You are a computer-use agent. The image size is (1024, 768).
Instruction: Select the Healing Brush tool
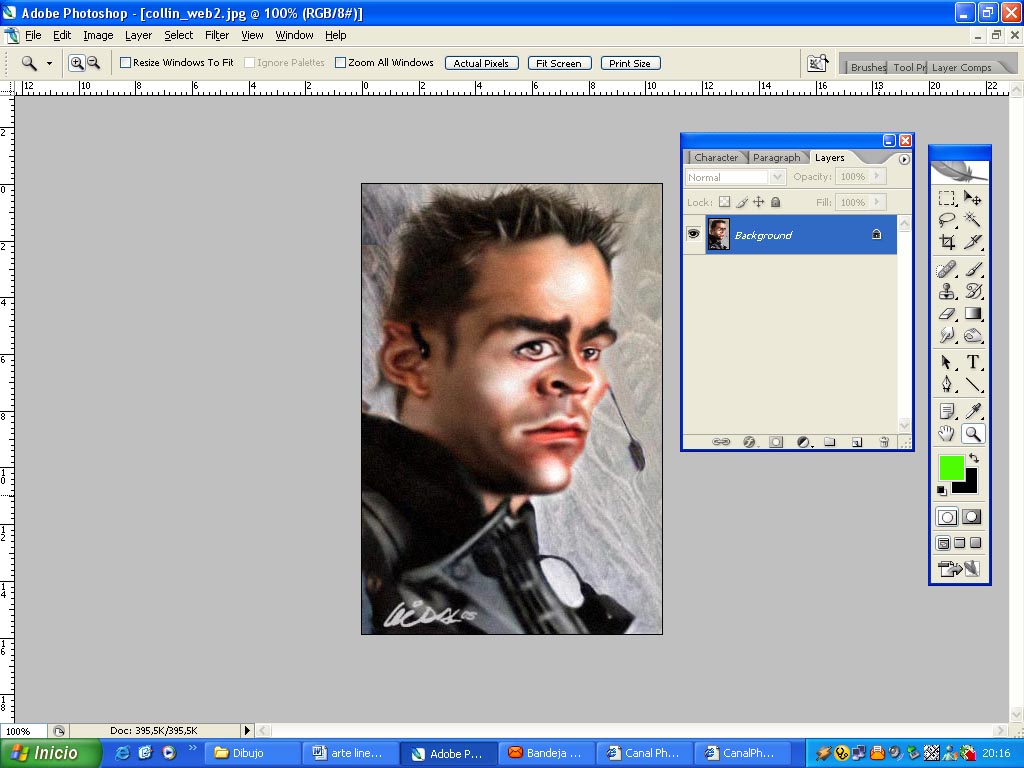[x=947, y=269]
